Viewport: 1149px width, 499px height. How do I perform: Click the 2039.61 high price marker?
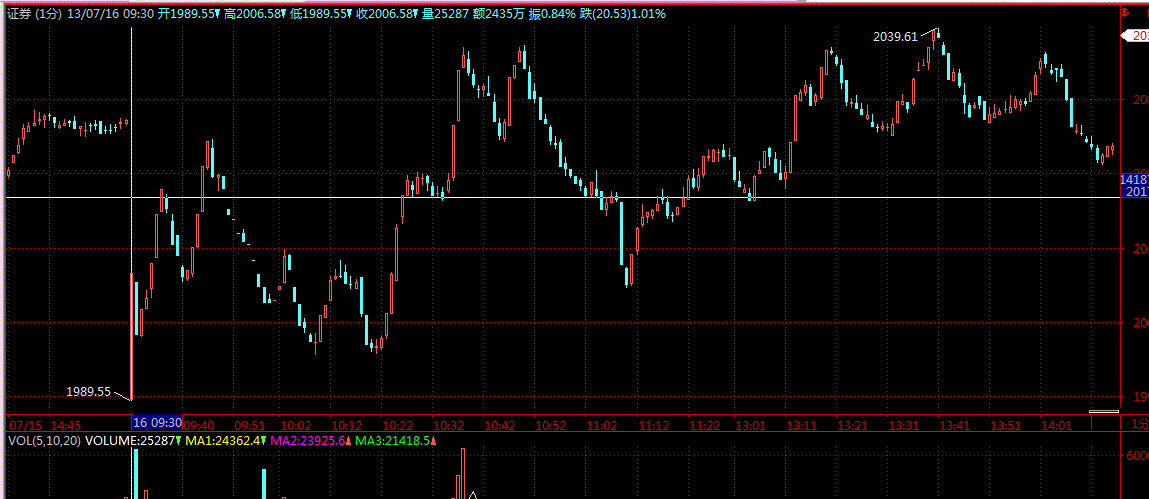894,36
